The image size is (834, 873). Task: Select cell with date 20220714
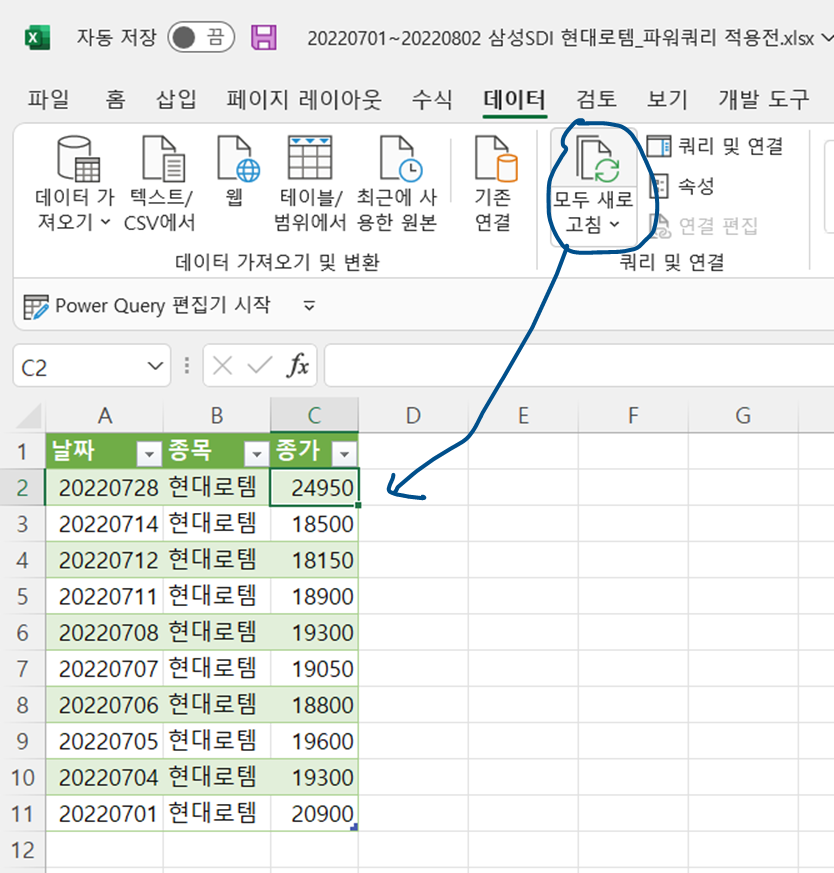(x=105, y=524)
